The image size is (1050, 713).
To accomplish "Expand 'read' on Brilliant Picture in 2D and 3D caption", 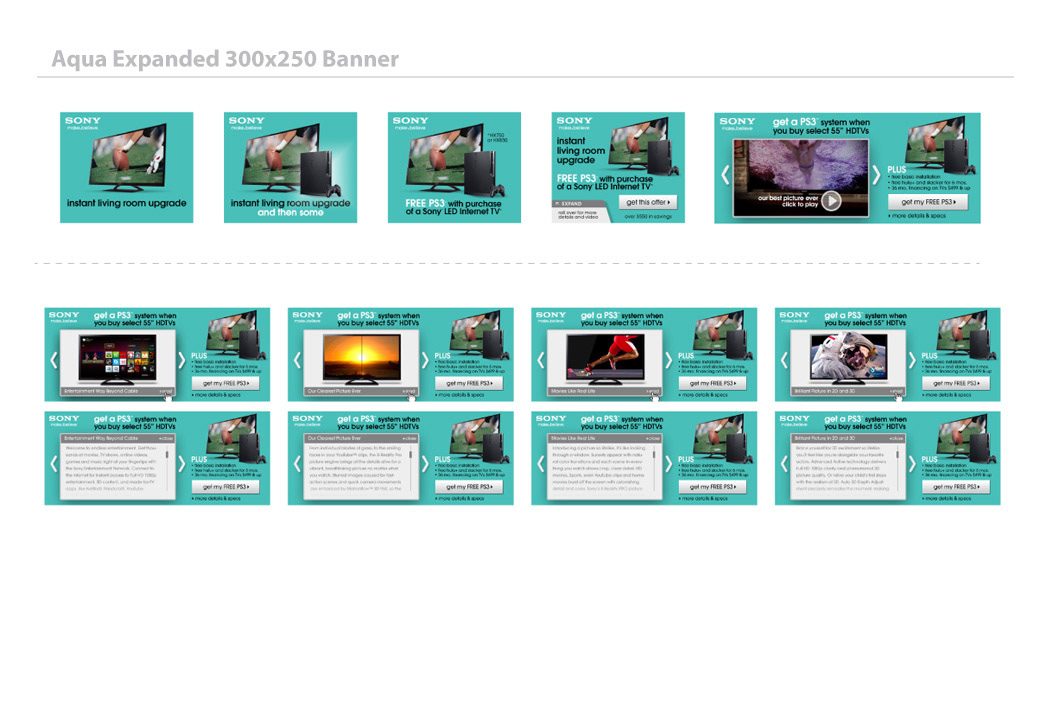I will (x=896, y=391).
